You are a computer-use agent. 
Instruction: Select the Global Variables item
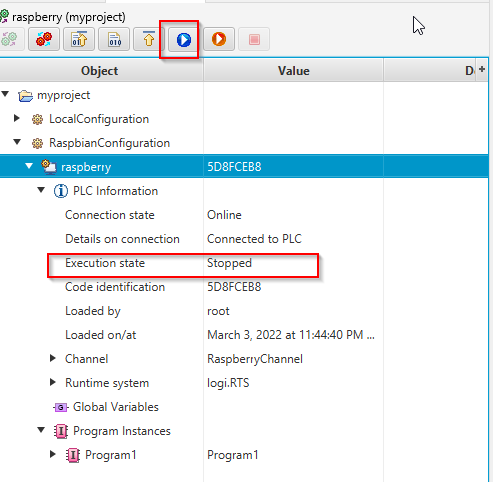coord(116,407)
